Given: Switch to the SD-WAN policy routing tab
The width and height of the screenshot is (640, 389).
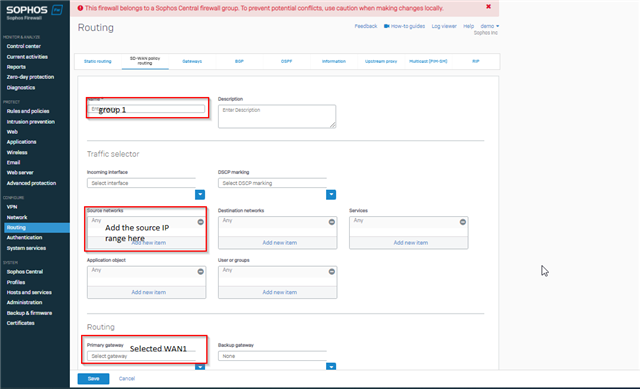Looking at the screenshot, I should coord(145,61).
